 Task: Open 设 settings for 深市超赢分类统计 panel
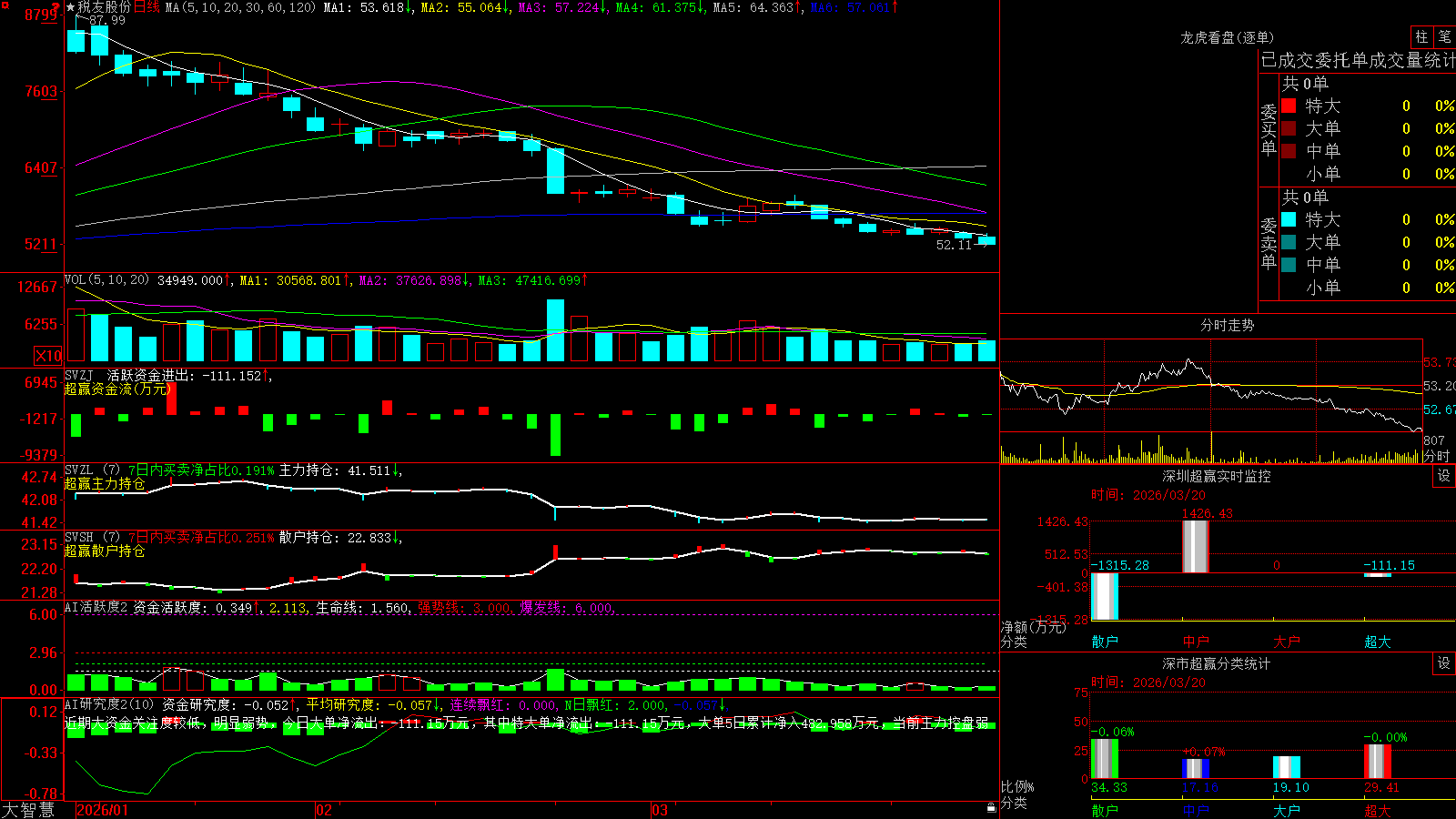[x=1444, y=663]
